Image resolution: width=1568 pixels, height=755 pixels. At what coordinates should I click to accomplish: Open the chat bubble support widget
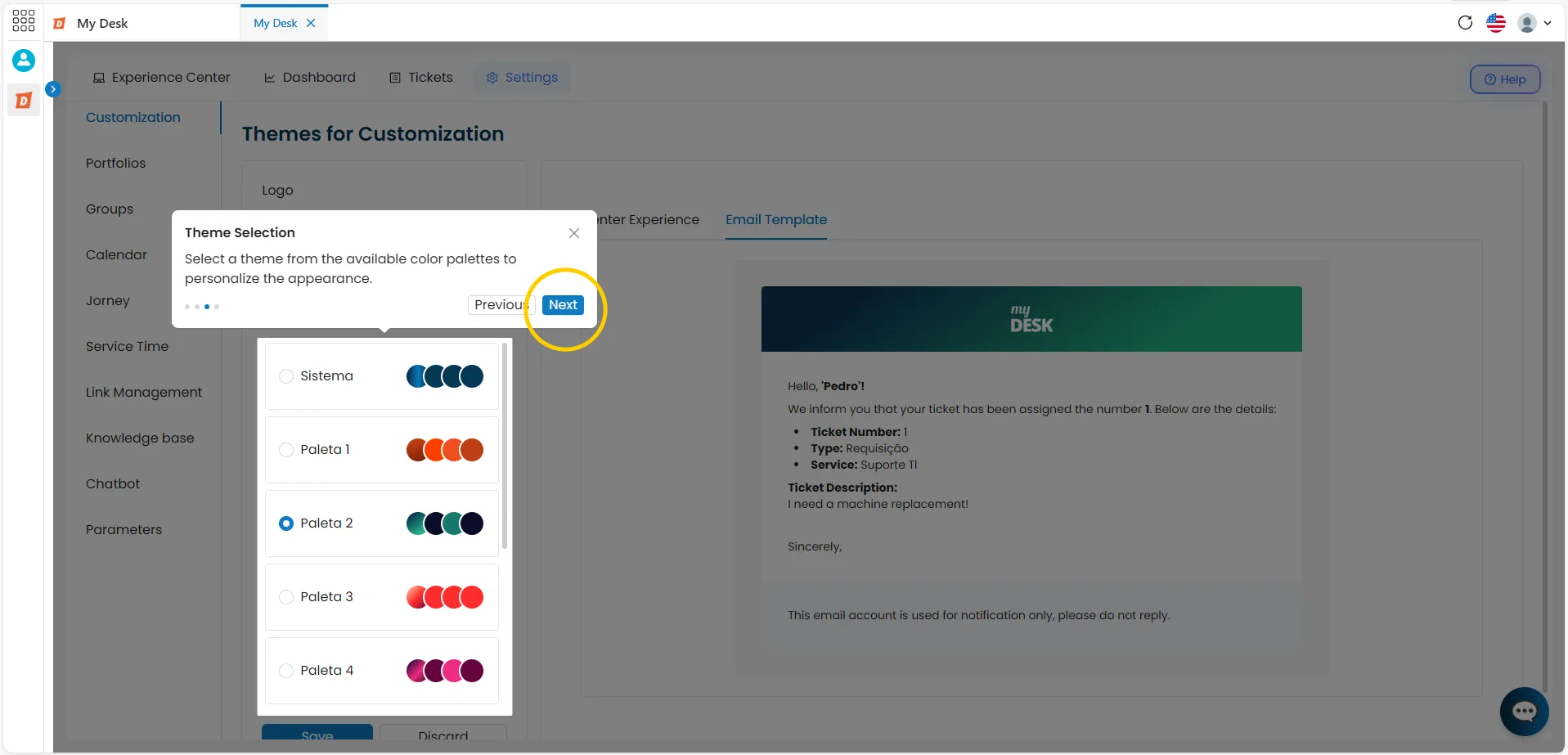1524,711
